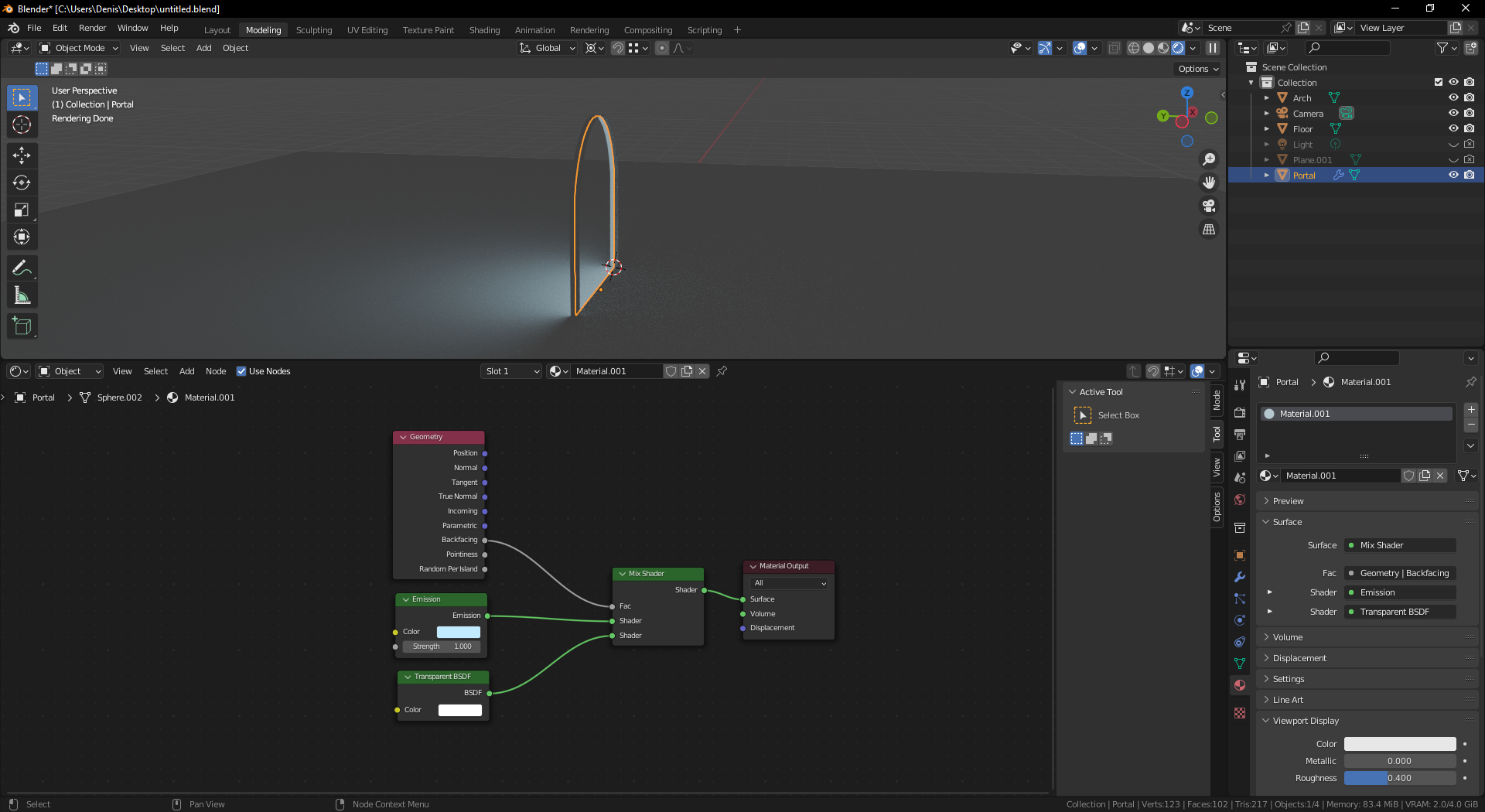Click the camera view icon in viewport

coord(1208,206)
